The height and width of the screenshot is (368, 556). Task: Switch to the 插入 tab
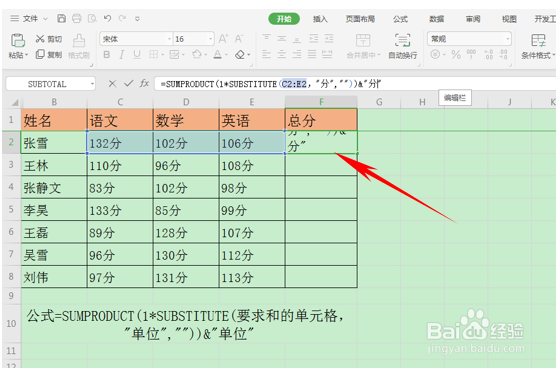(320, 19)
